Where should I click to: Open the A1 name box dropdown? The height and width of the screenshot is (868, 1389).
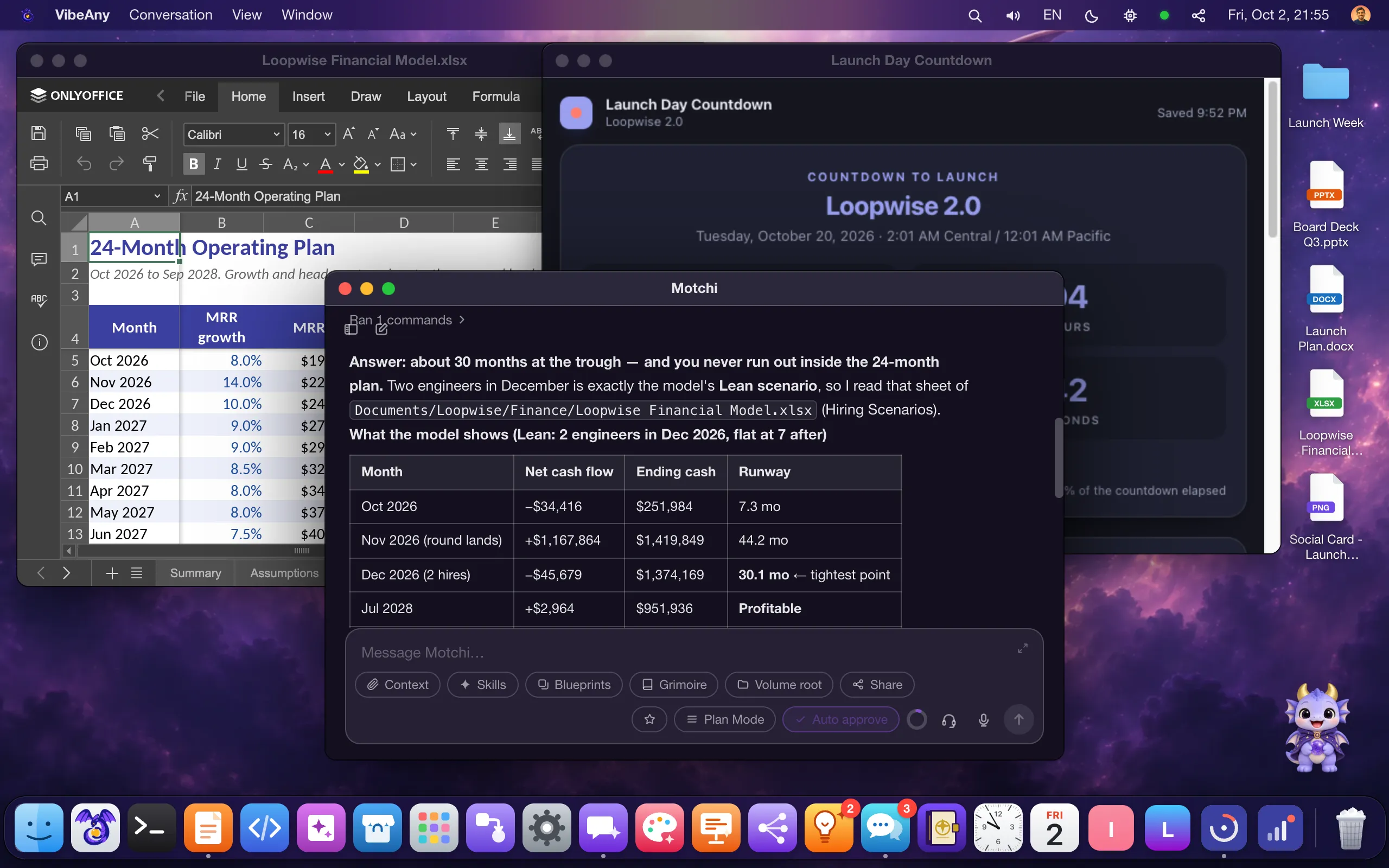click(x=157, y=196)
